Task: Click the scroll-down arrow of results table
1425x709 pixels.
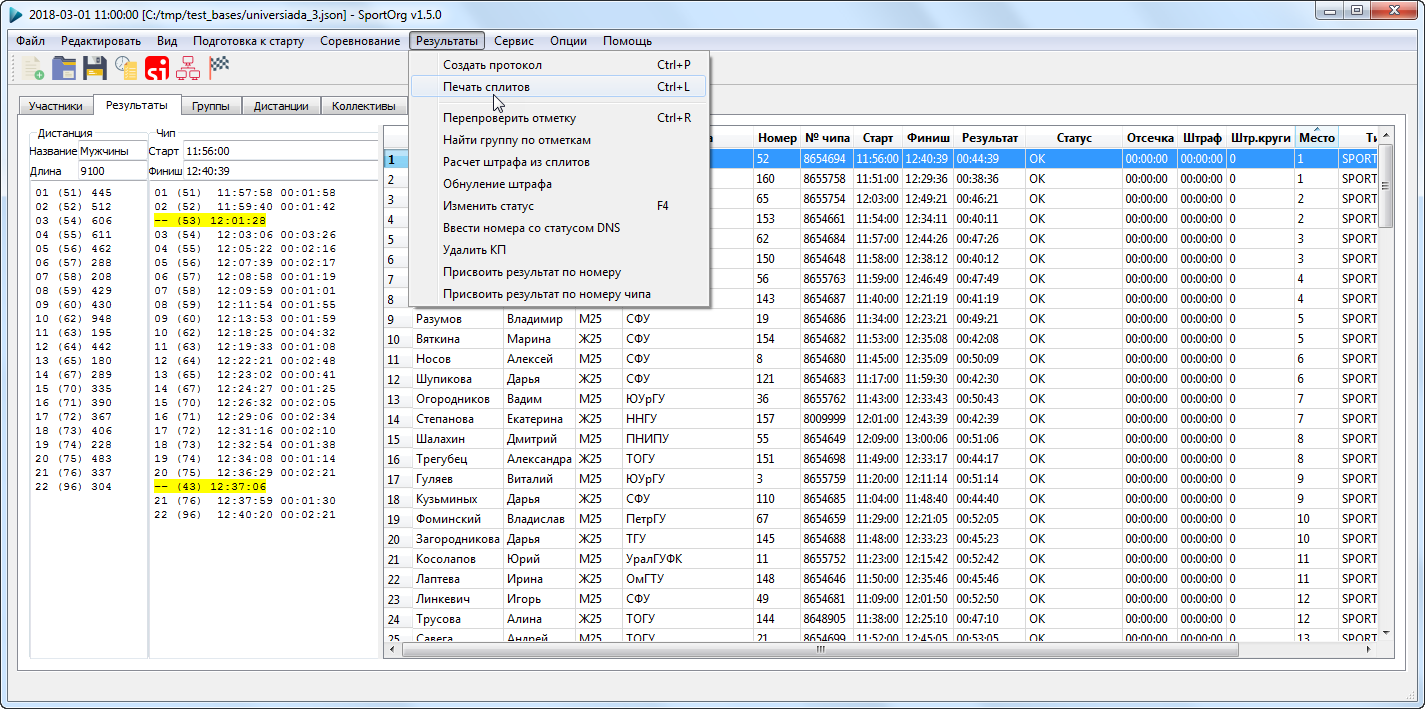Action: [x=1385, y=633]
